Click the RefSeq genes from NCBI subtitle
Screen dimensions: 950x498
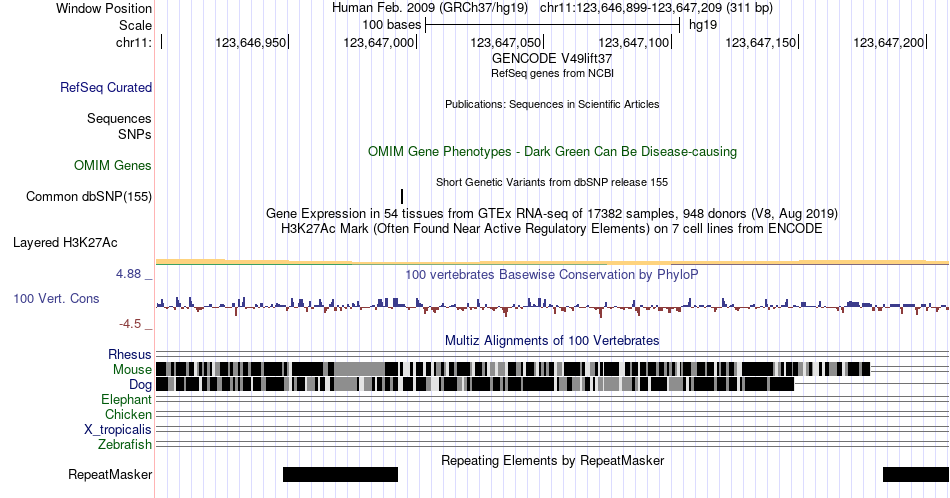click(x=552, y=73)
